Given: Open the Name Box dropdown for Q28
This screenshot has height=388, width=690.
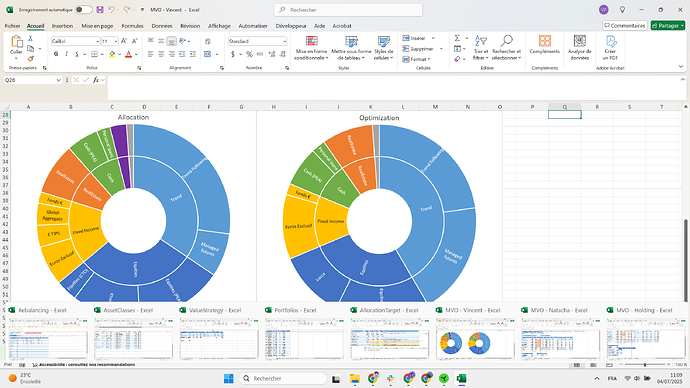Looking at the screenshot, I should (x=59, y=80).
